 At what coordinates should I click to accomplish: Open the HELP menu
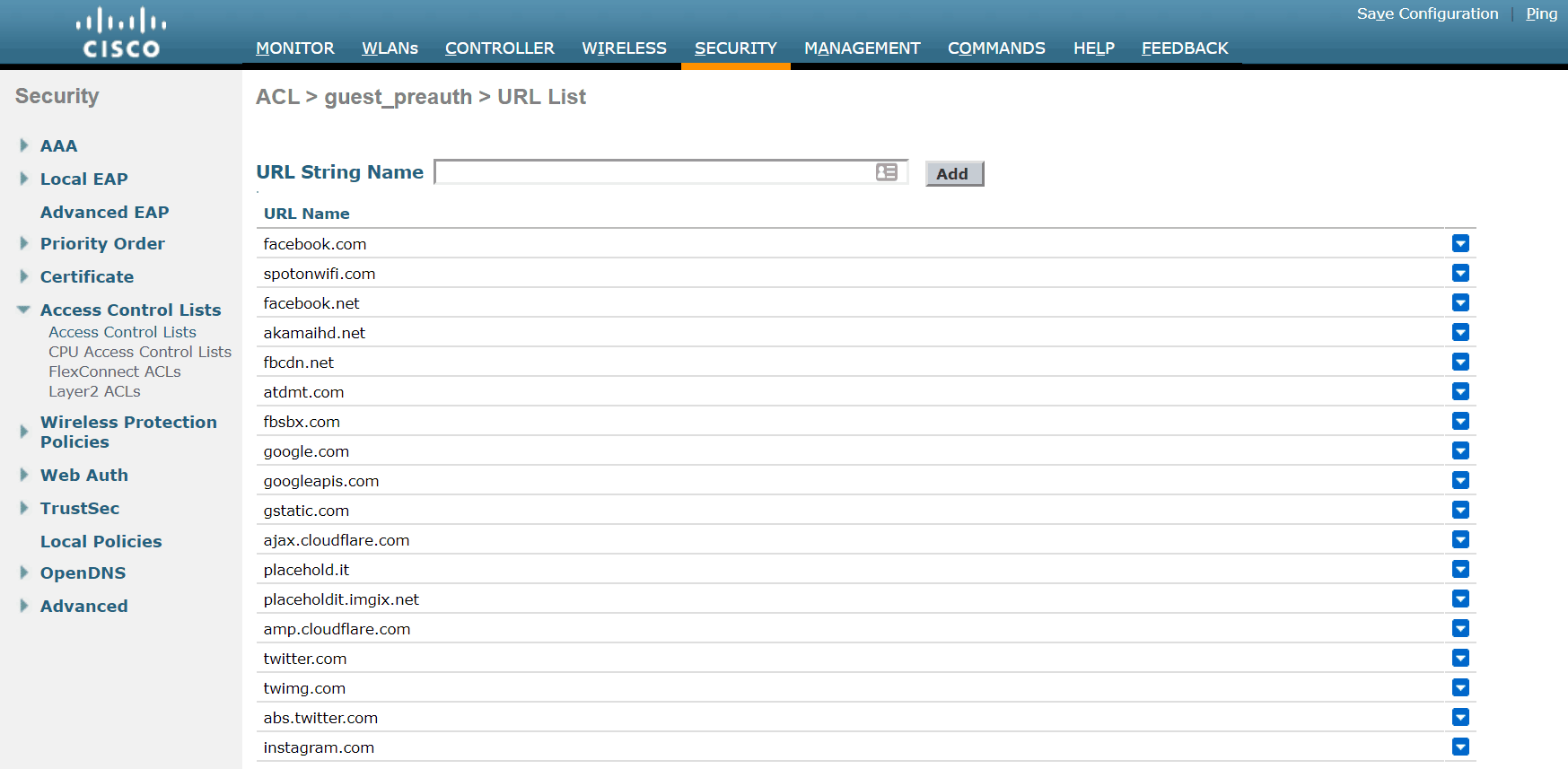click(1094, 48)
